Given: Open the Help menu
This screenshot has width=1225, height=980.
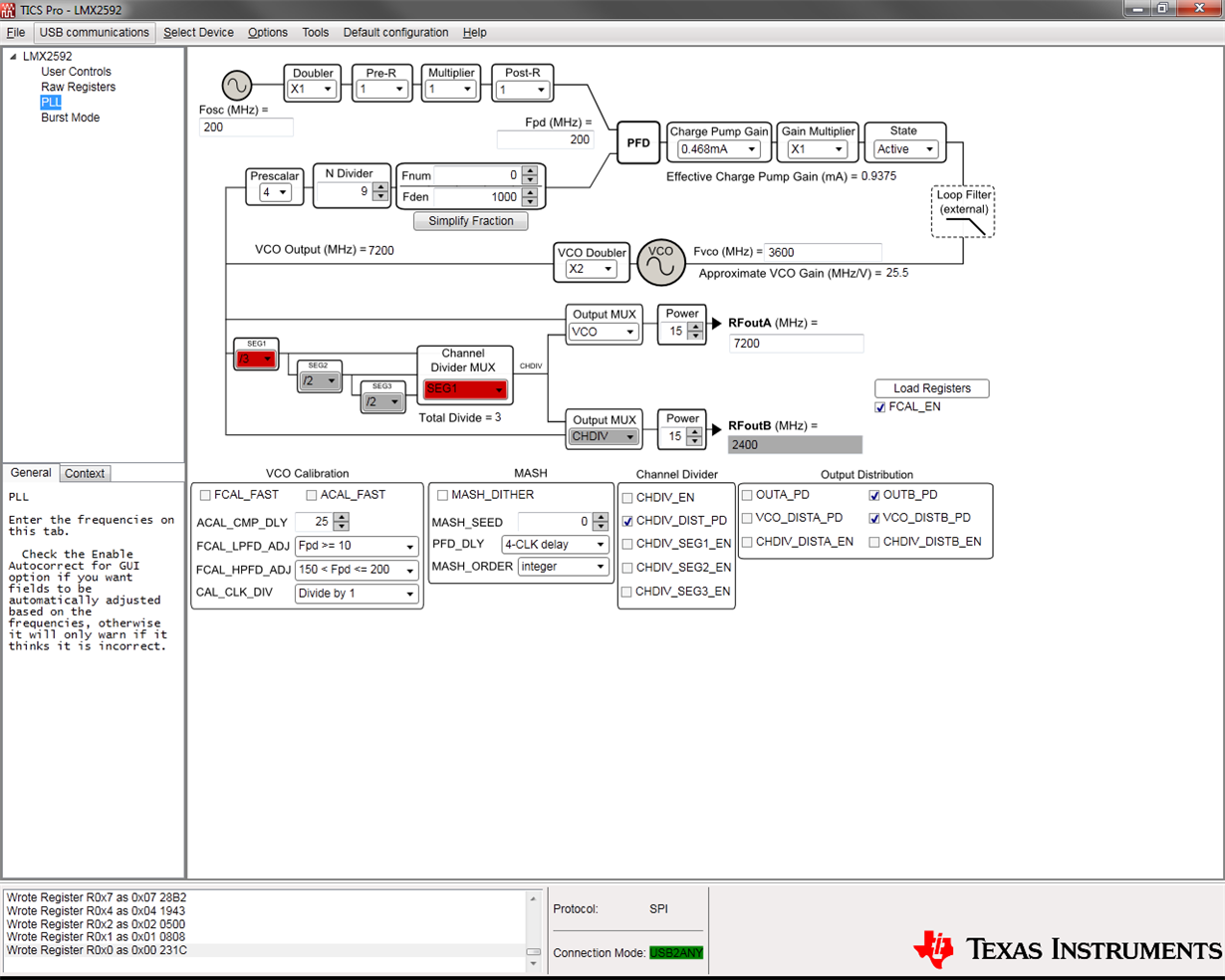Looking at the screenshot, I should [475, 33].
